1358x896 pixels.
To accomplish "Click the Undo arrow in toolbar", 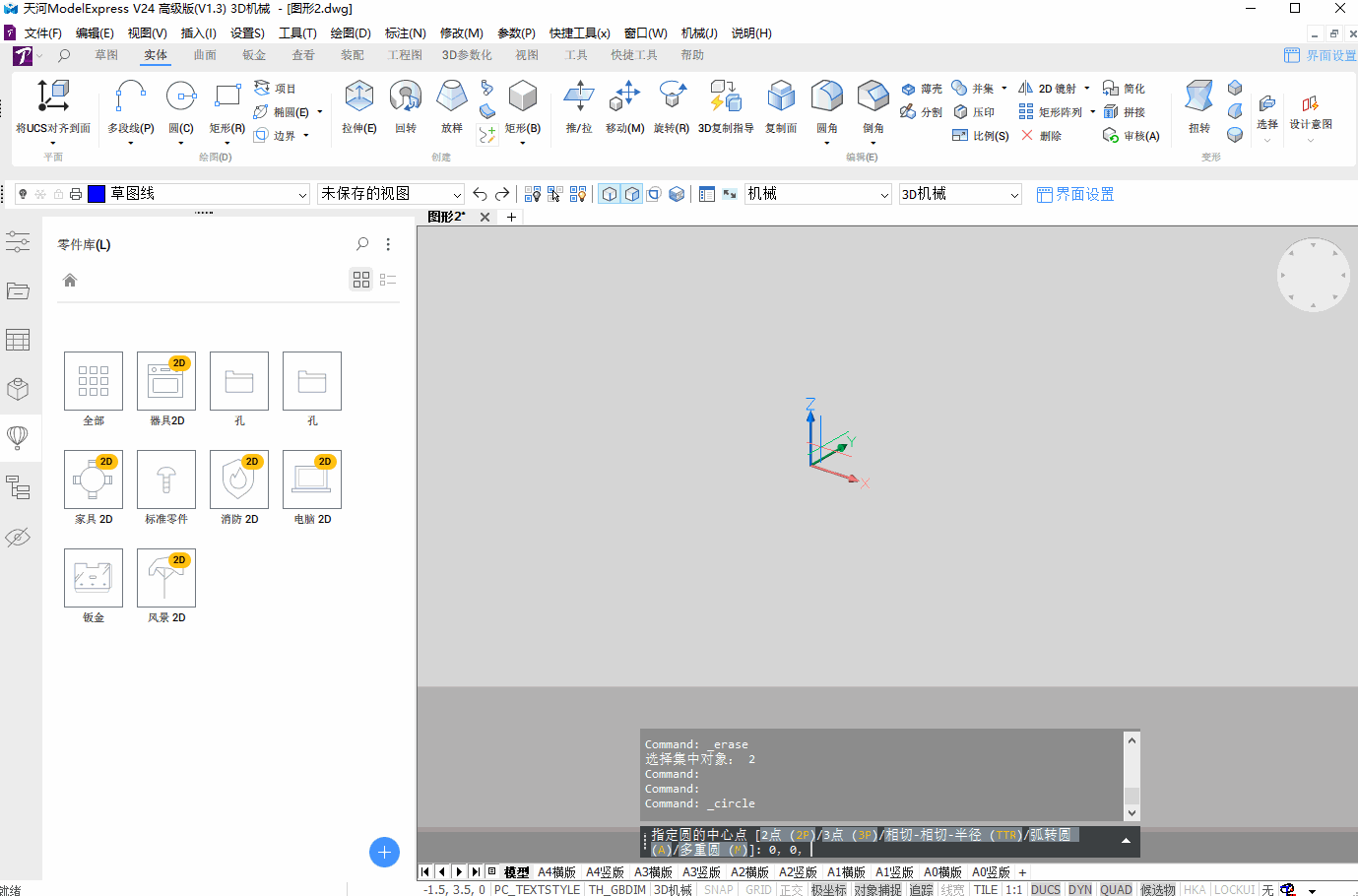I will coord(480,194).
